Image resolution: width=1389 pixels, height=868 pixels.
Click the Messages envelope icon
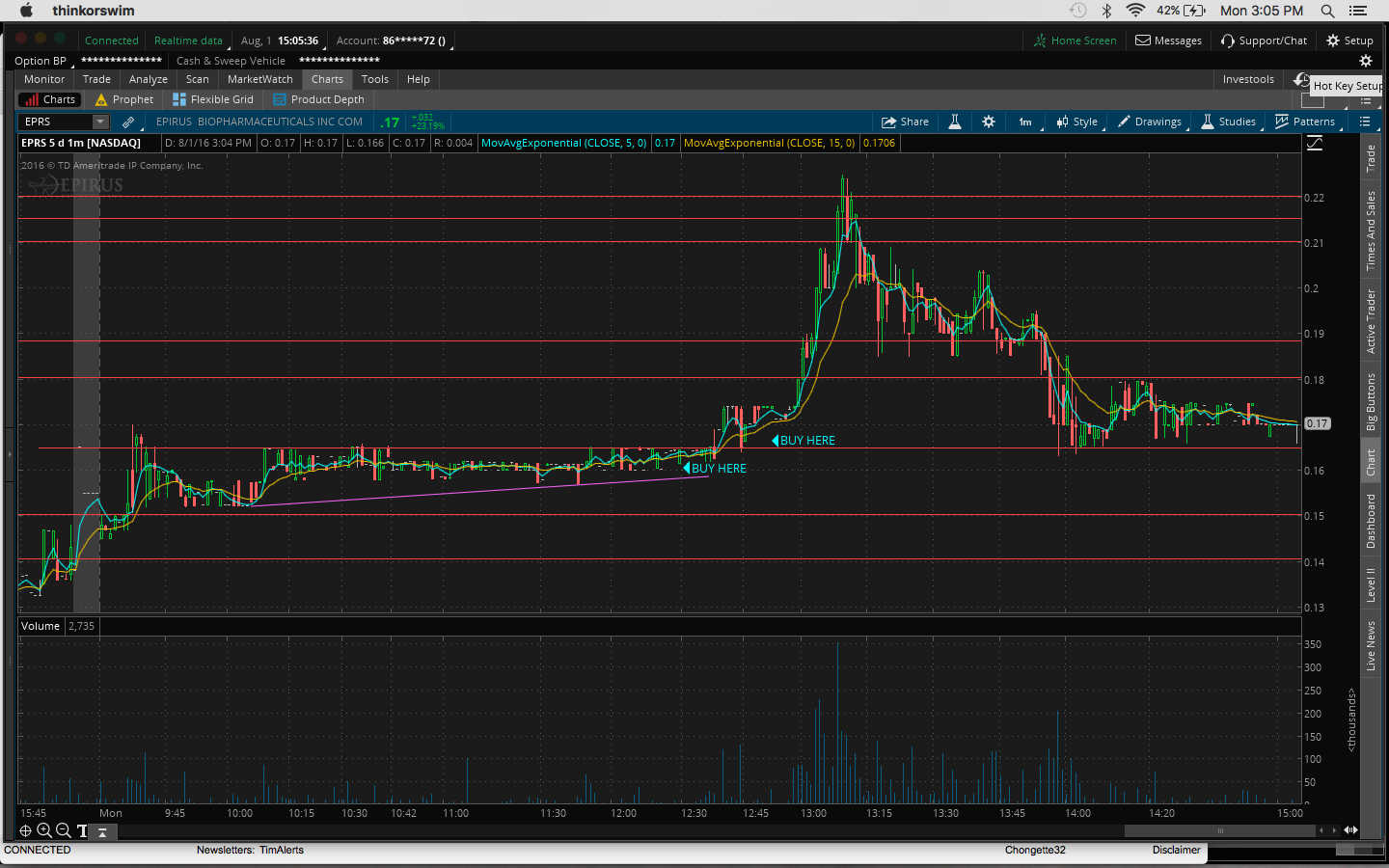1143,41
